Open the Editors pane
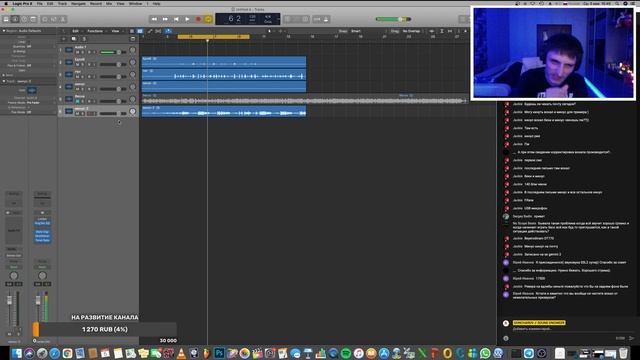This screenshot has width=640, height=360. (63, 19)
